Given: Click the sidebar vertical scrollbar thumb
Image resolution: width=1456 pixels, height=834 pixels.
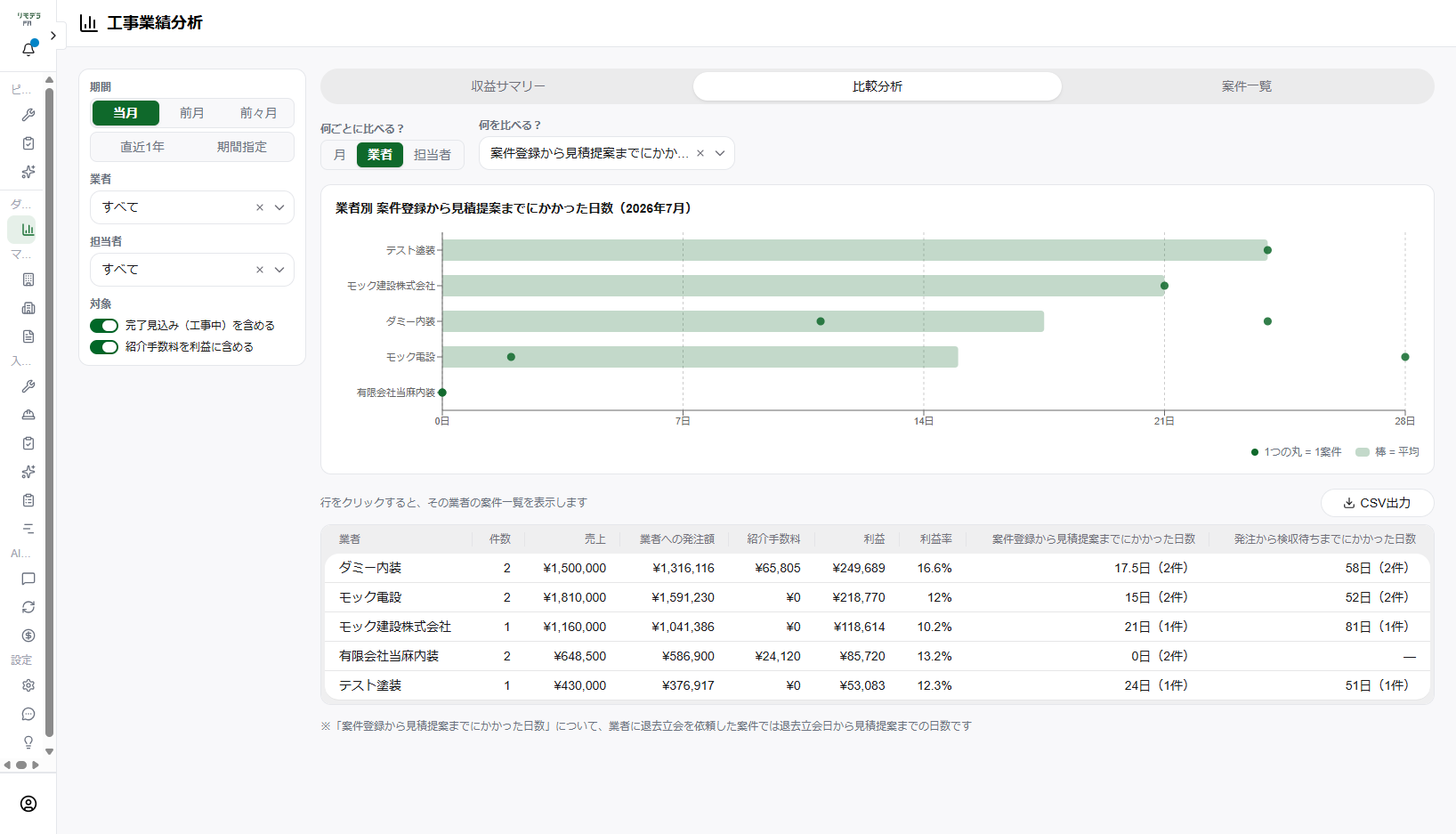Looking at the screenshot, I should (x=49, y=412).
